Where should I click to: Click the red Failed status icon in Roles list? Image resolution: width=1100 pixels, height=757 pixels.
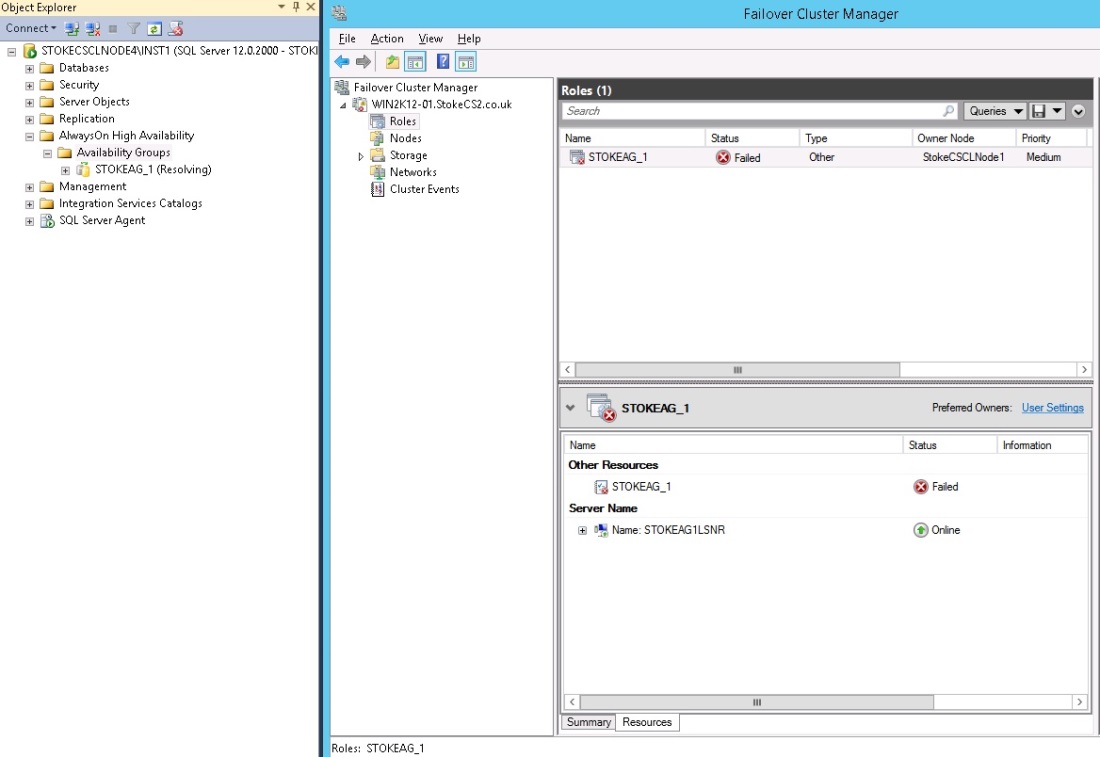[723, 157]
